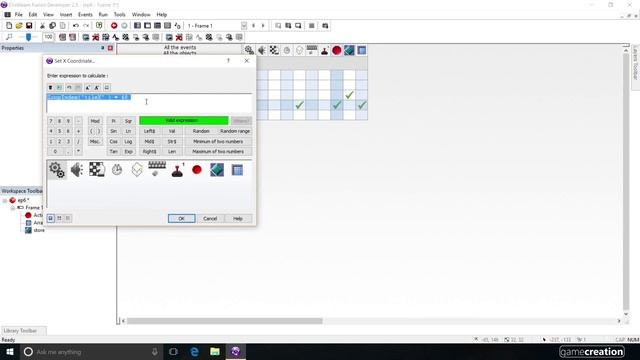The image size is (640, 360).
Task: Click the Undo arrow in the toolbar
Action: 76,26
